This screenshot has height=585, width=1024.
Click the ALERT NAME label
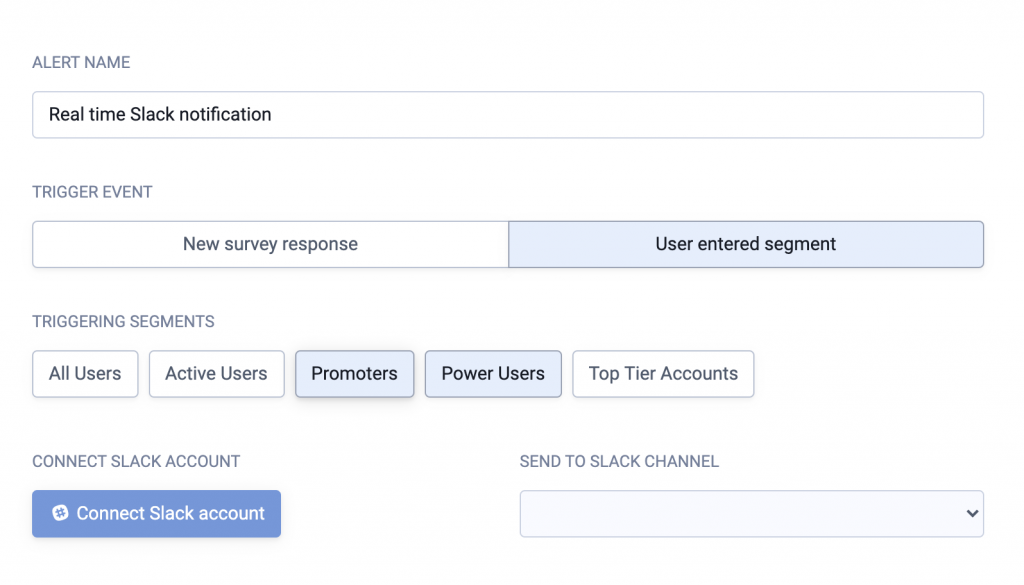point(81,63)
